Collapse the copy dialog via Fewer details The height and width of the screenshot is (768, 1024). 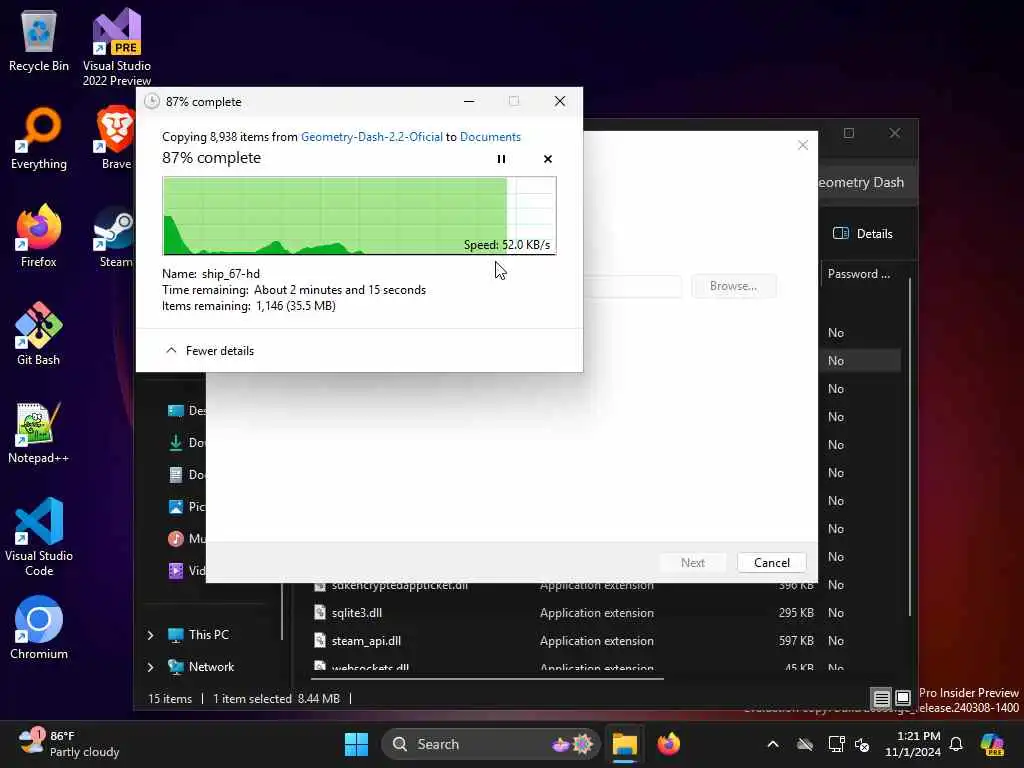tap(210, 351)
